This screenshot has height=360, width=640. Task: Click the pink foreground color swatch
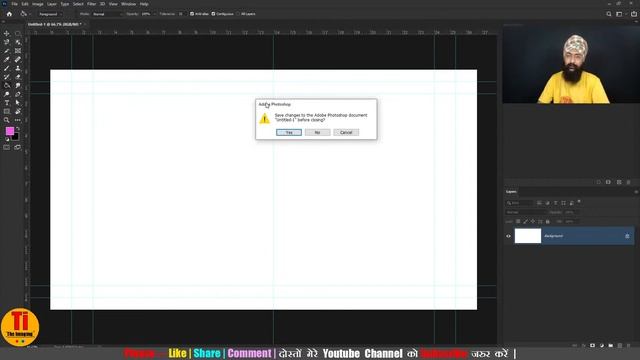(x=9, y=131)
